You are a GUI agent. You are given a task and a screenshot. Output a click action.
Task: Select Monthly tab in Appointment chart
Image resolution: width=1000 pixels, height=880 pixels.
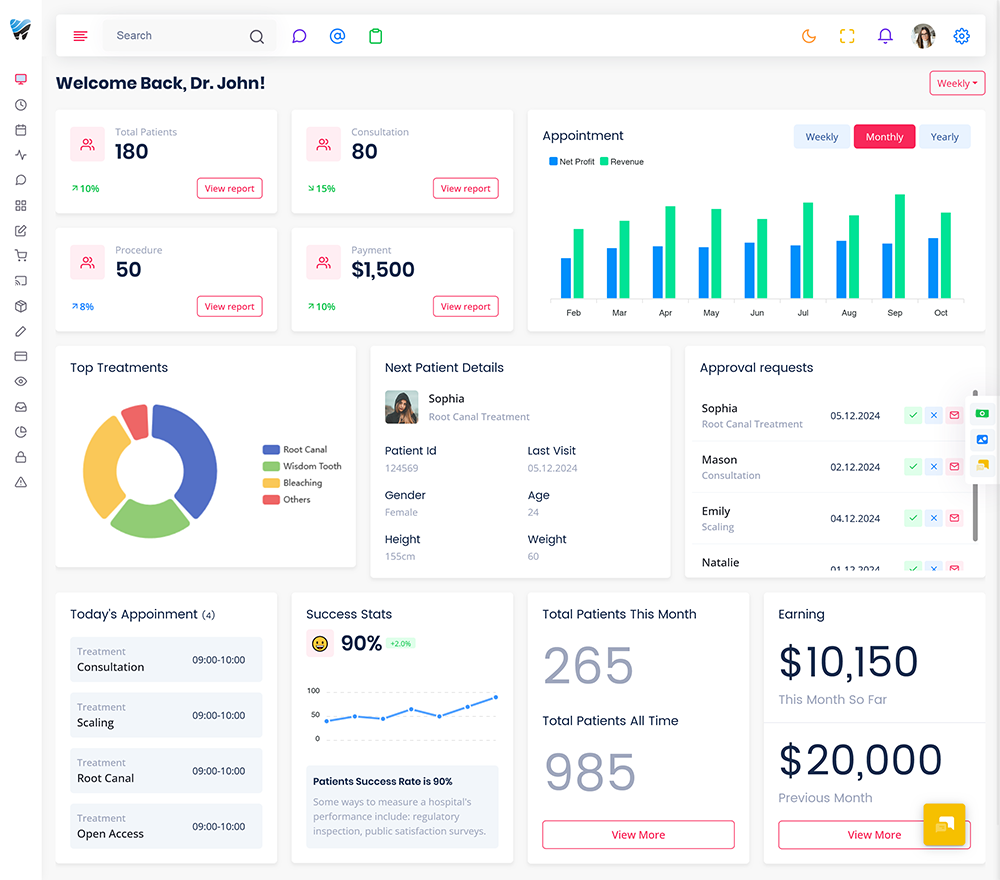884,136
